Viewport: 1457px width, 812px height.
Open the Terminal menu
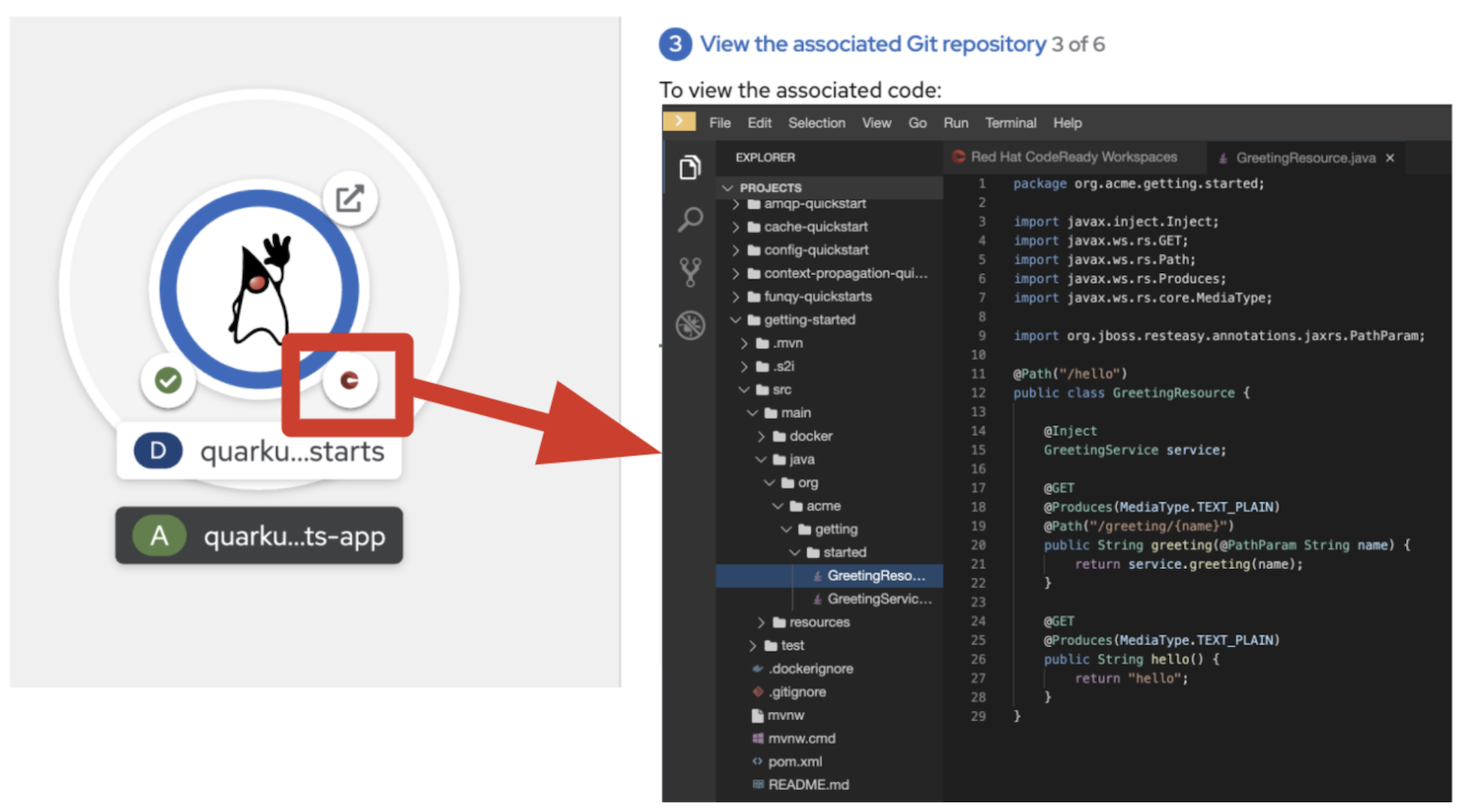(x=1010, y=123)
